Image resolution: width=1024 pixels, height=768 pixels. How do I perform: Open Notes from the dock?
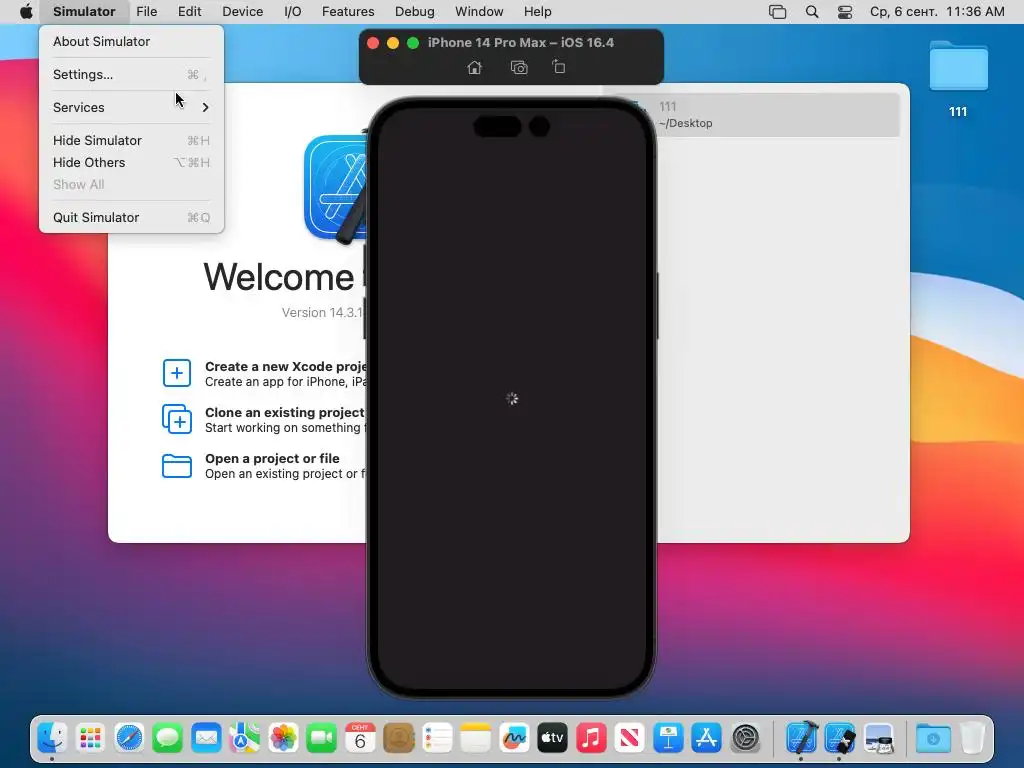475,739
